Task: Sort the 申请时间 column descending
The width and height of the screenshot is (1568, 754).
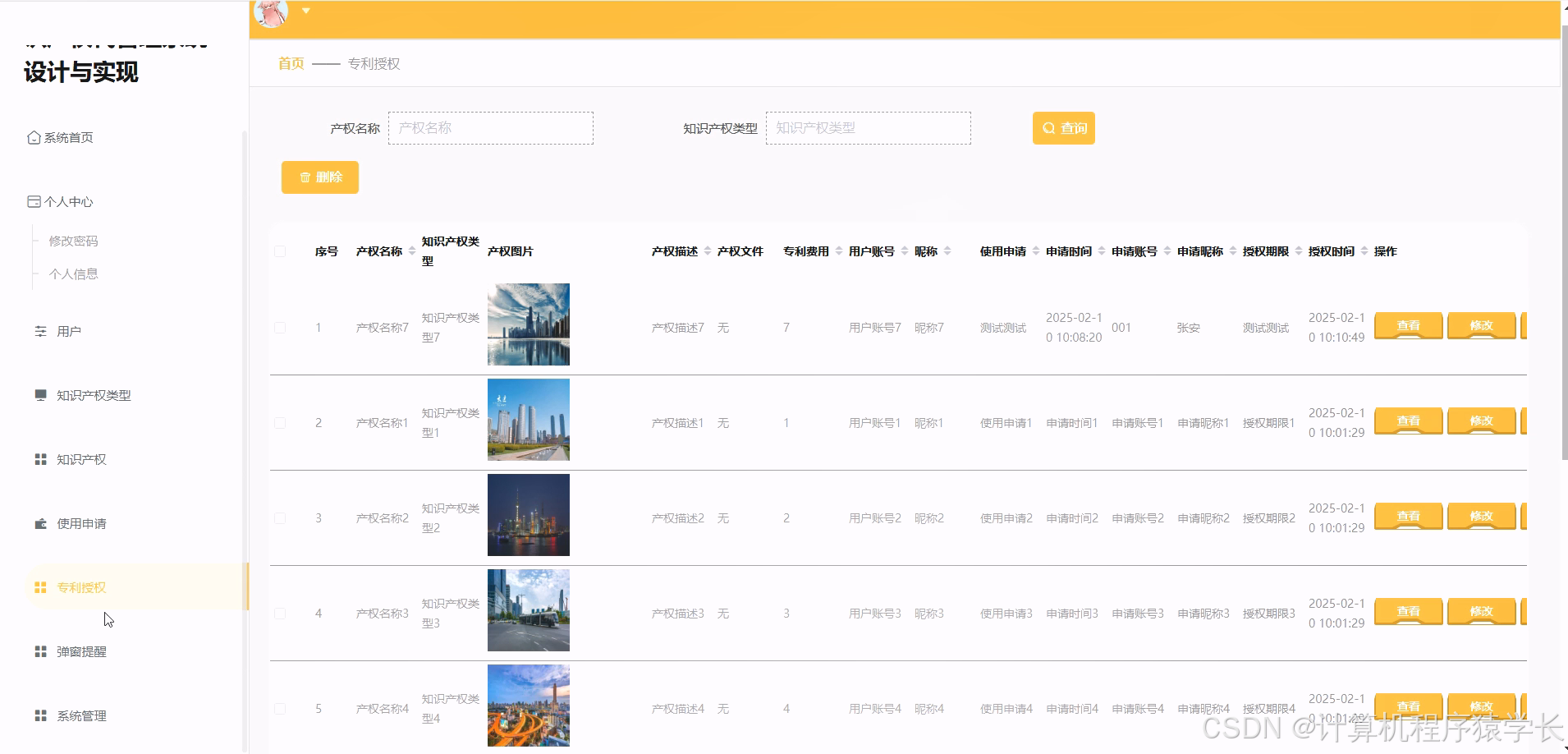Action: coord(1101,255)
